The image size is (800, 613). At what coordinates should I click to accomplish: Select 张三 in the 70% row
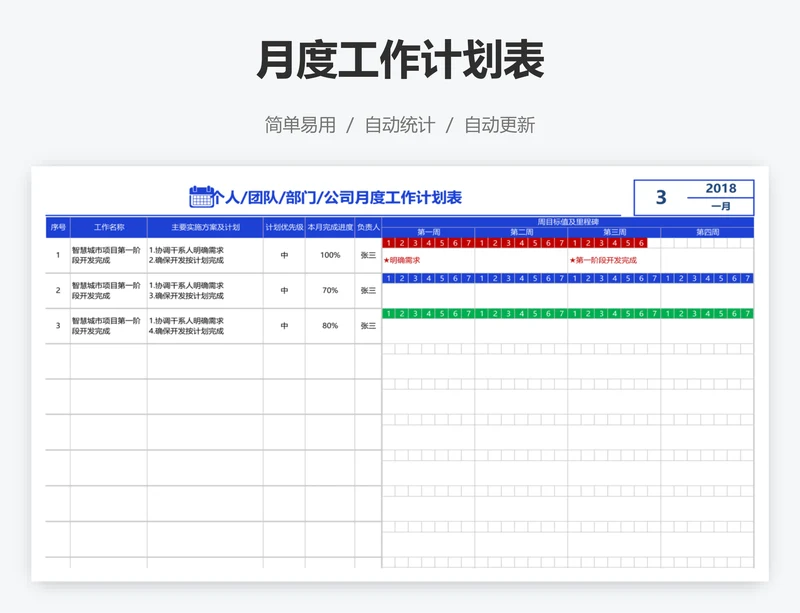368,290
